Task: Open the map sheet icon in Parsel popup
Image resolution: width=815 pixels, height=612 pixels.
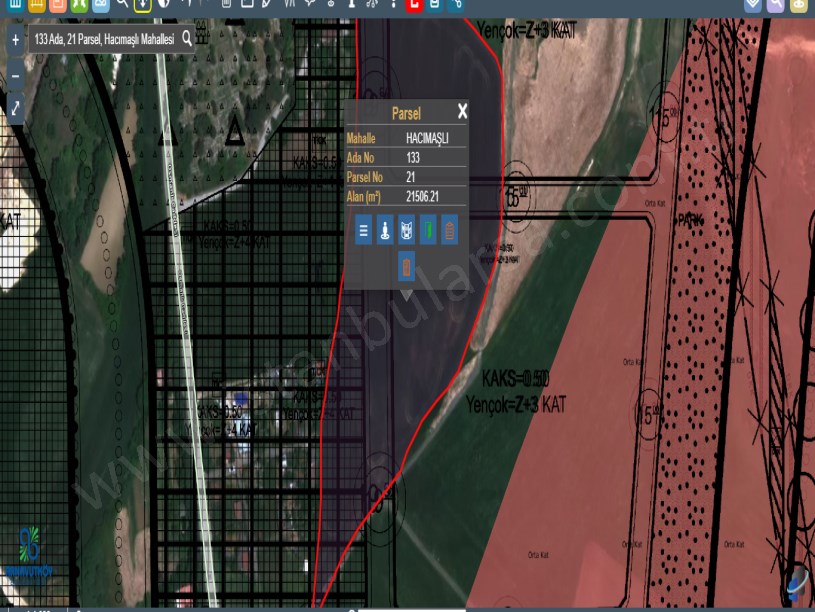Action: point(406,229)
